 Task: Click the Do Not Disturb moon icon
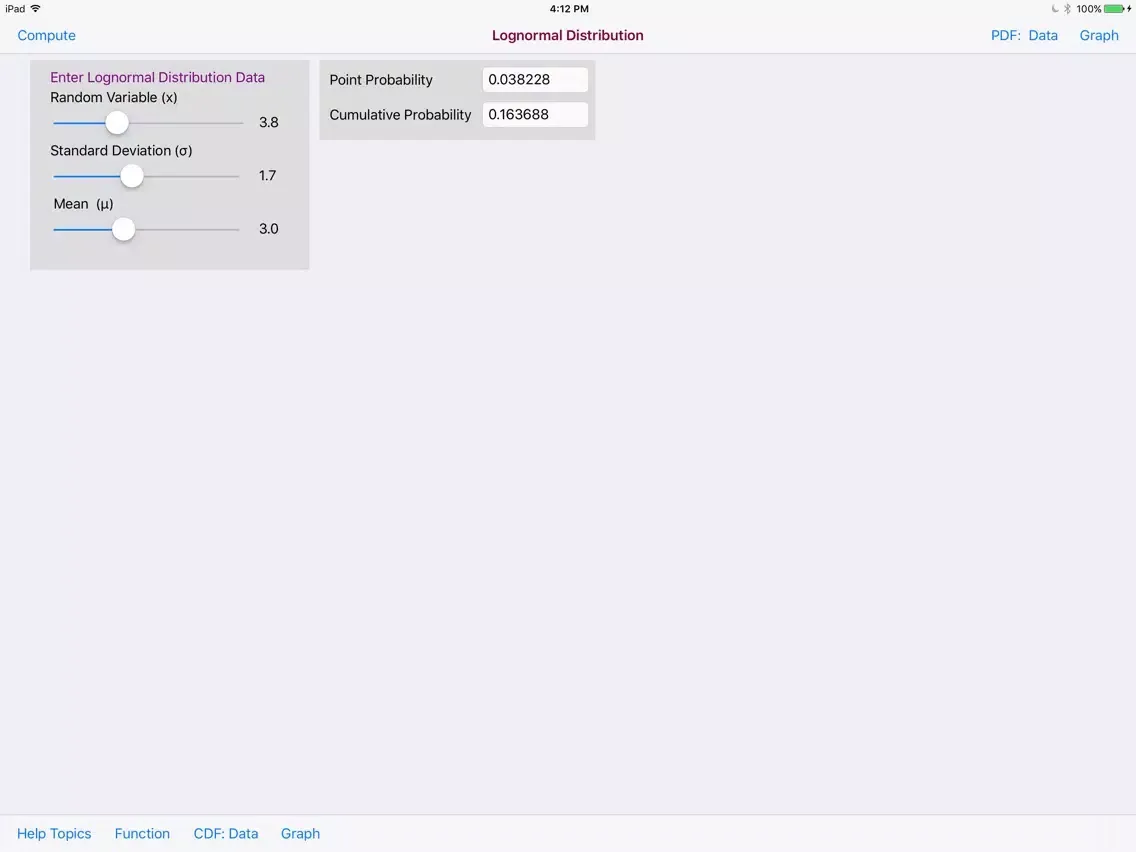[1055, 9]
